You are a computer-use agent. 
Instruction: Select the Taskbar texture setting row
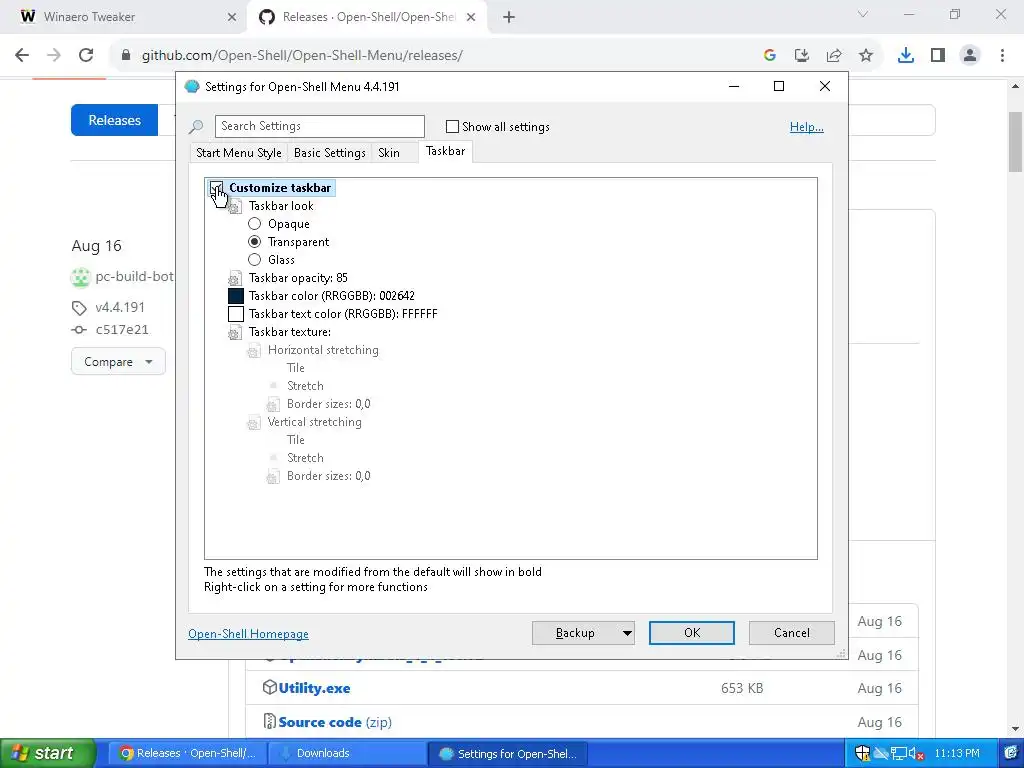point(289,332)
